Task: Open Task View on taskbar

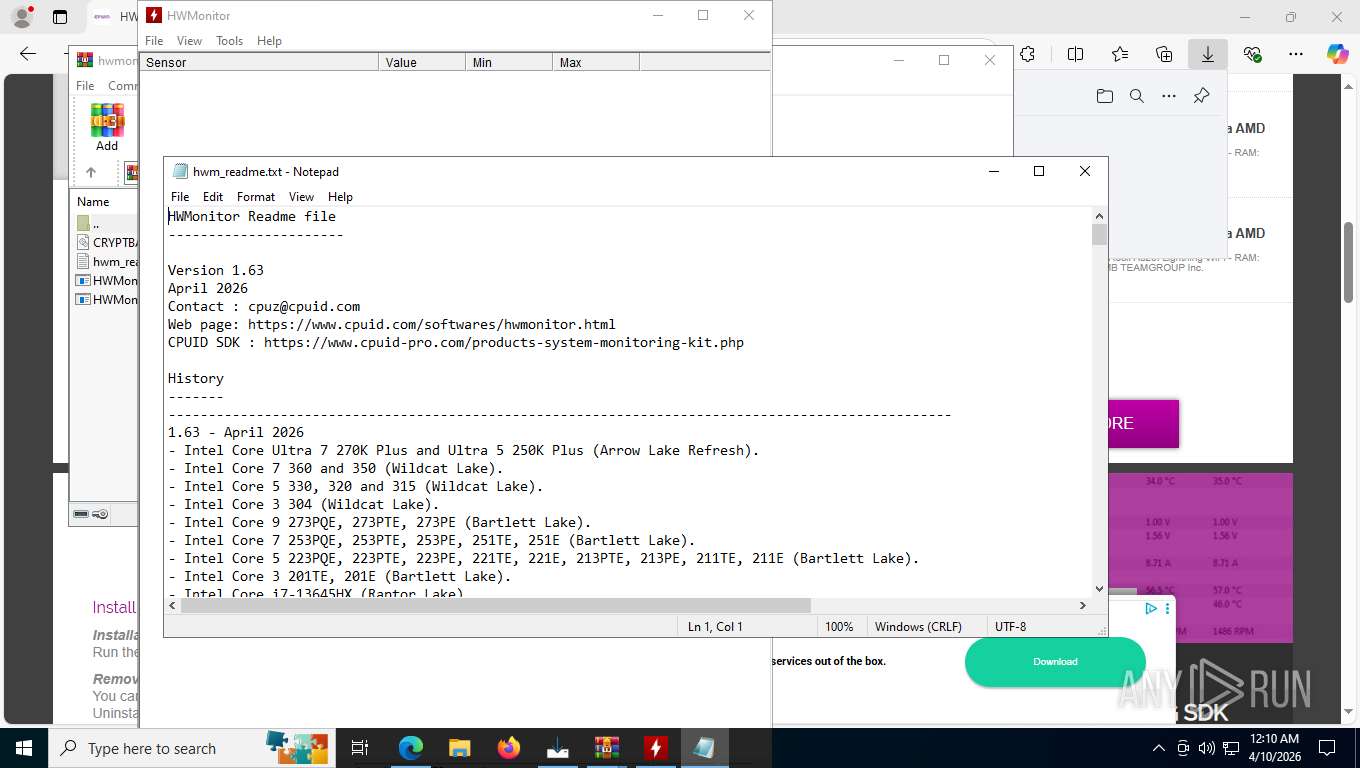Action: (x=360, y=748)
